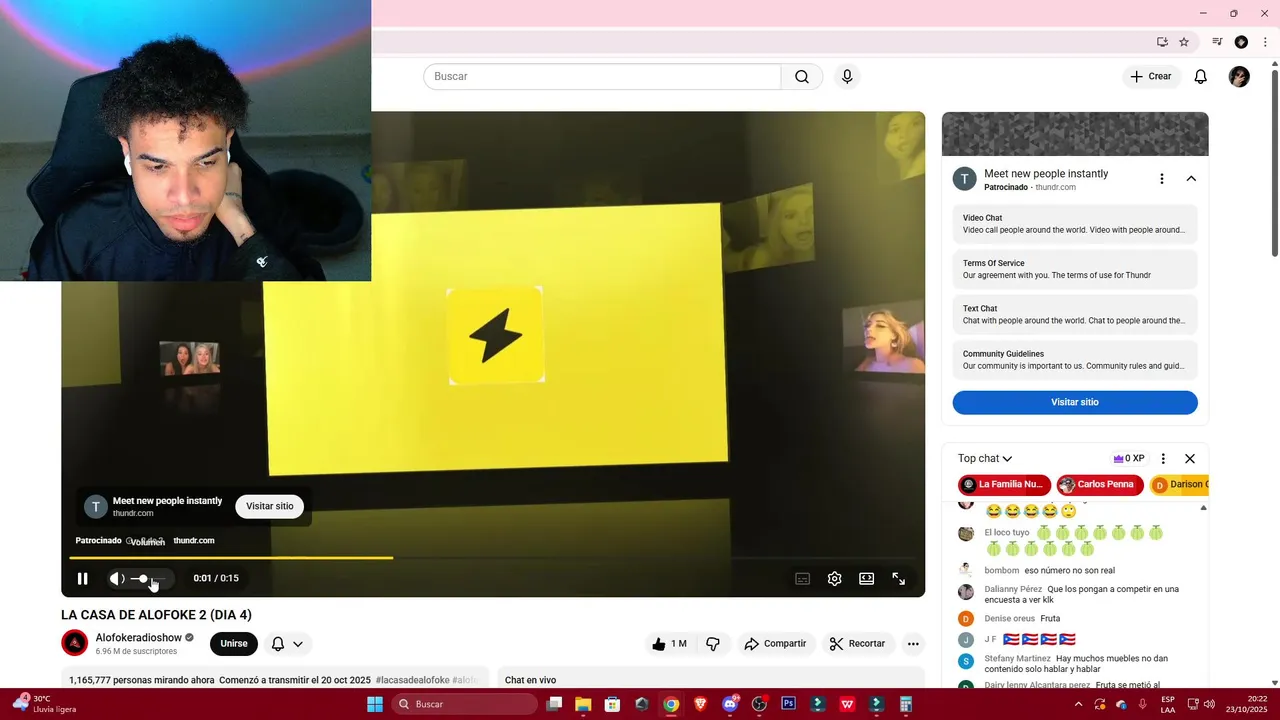The width and height of the screenshot is (1280, 720).
Task: Click the Unirse button
Action: click(x=234, y=644)
